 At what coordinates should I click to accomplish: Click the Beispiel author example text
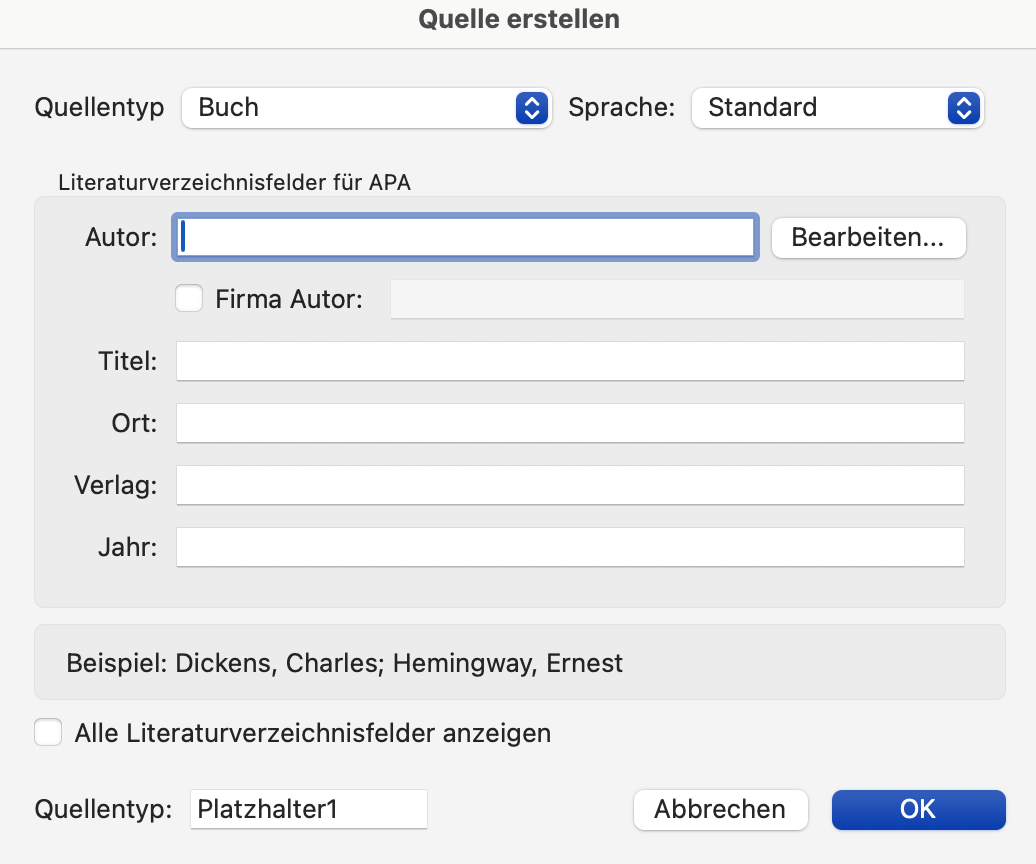coord(345,663)
